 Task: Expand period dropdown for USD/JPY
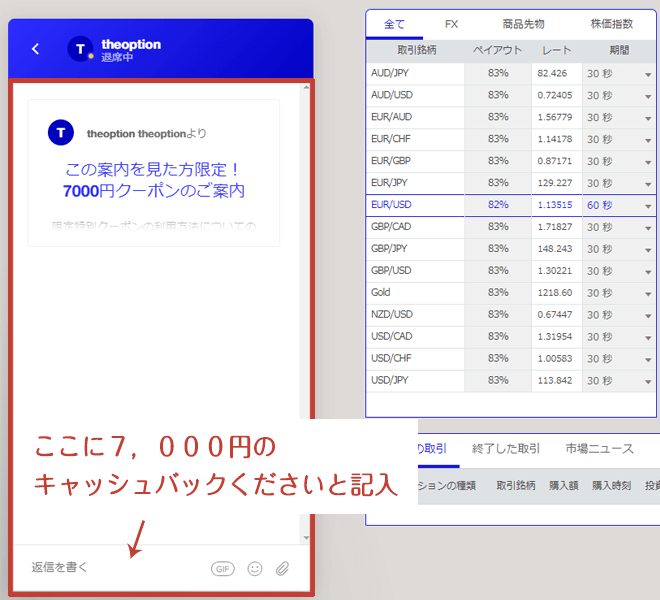(648, 381)
